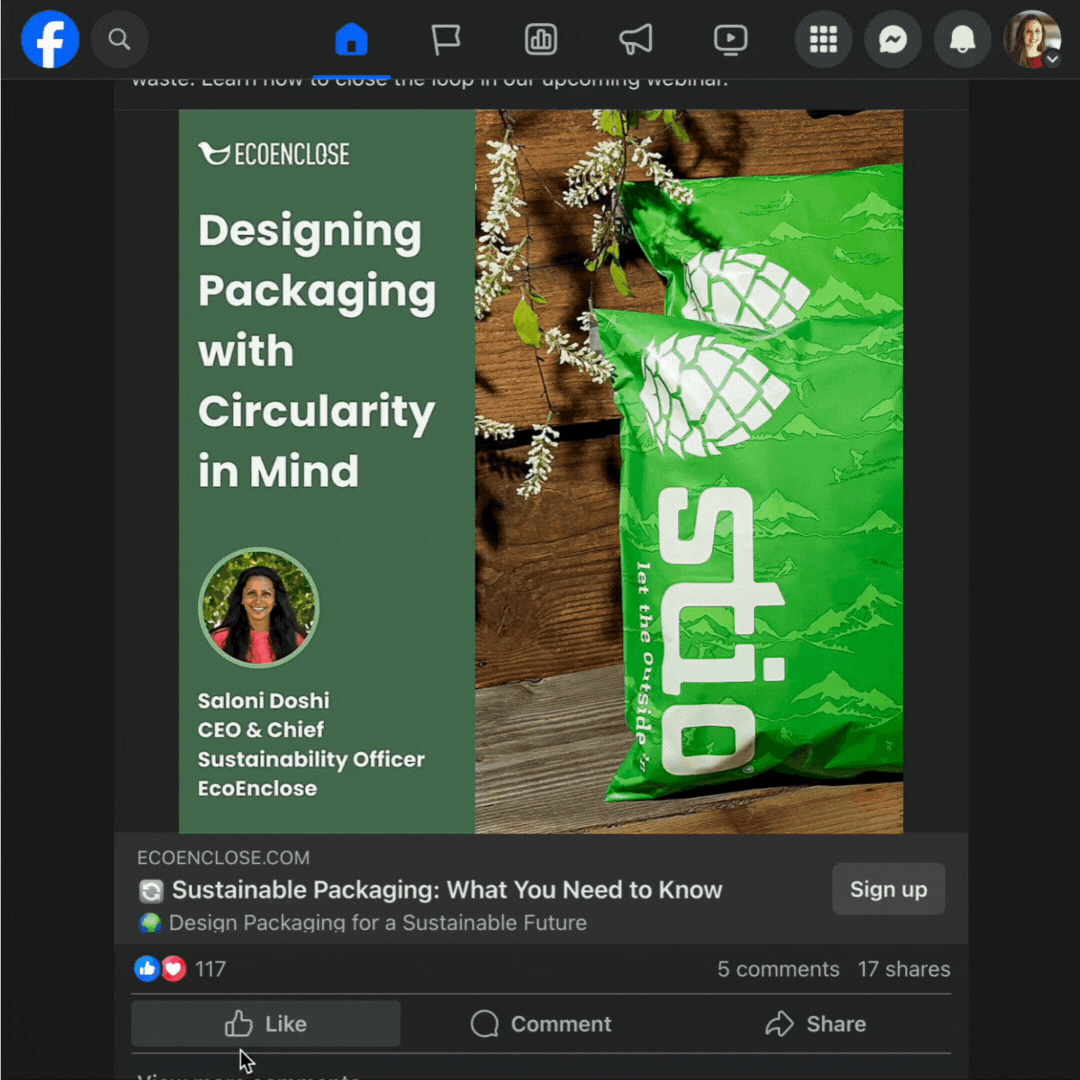This screenshot has height=1080, width=1080.
Task: Click the red heart reaction icon
Action: pyautogui.click(x=174, y=969)
